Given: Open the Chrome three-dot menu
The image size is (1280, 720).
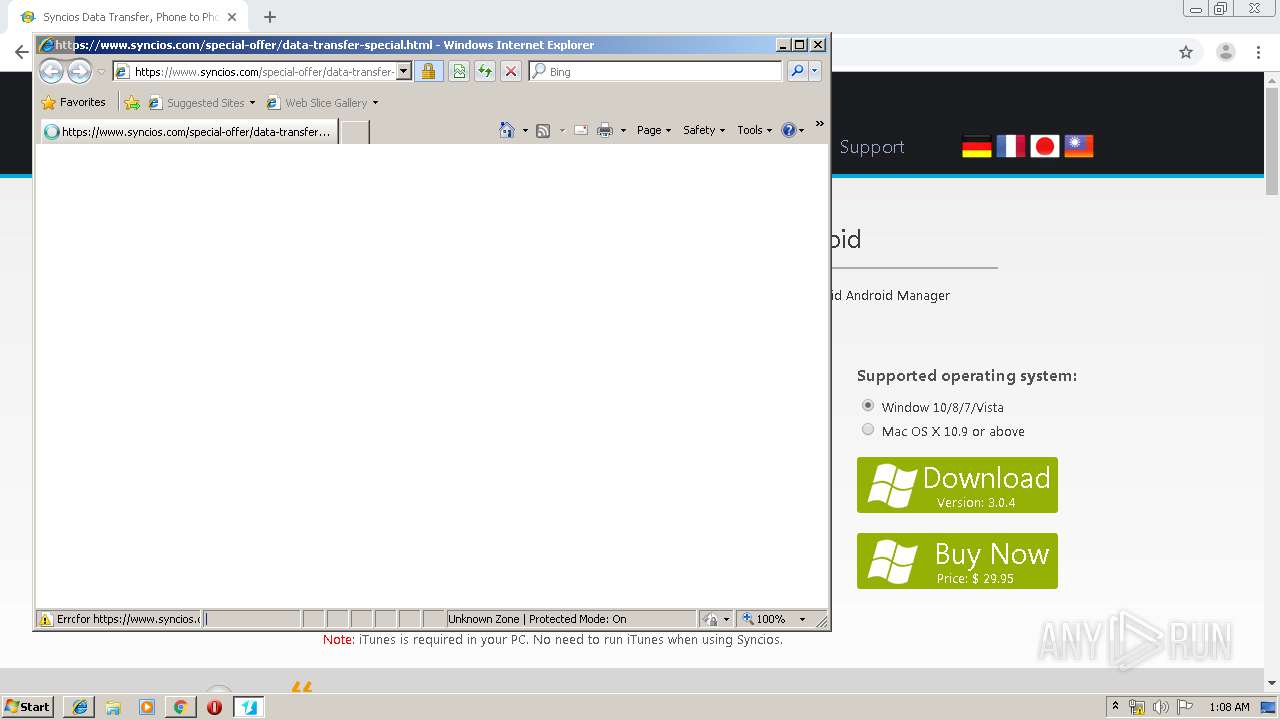Looking at the screenshot, I should coord(1259,52).
